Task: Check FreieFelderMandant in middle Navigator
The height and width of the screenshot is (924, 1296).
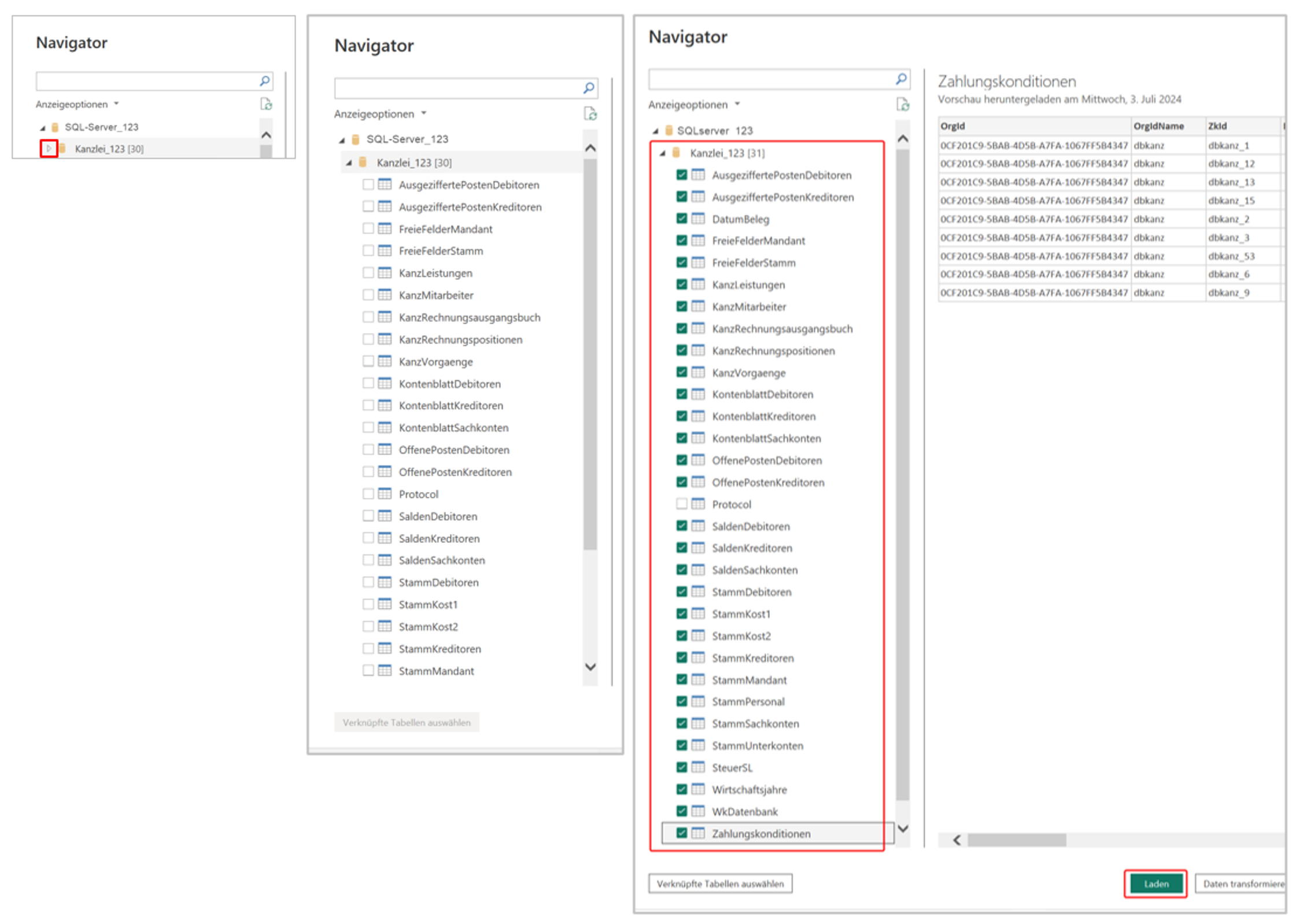Action: pyautogui.click(x=368, y=228)
